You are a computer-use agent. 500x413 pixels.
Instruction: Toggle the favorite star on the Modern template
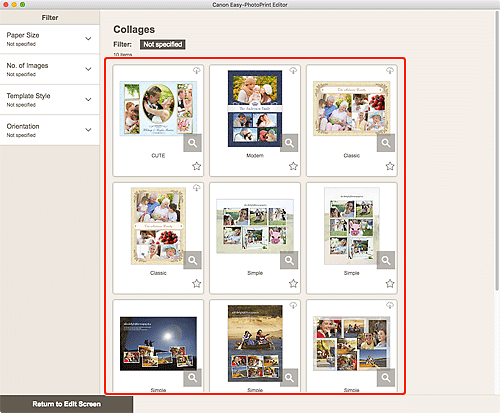coord(293,166)
